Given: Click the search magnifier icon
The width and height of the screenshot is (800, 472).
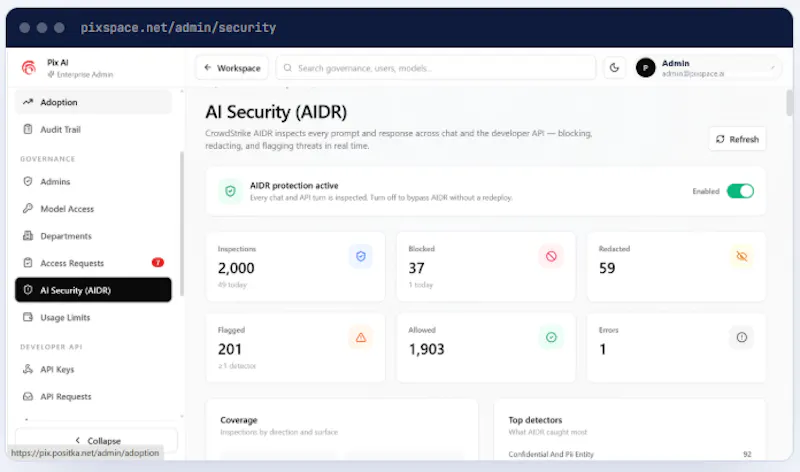Looking at the screenshot, I should tap(288, 68).
